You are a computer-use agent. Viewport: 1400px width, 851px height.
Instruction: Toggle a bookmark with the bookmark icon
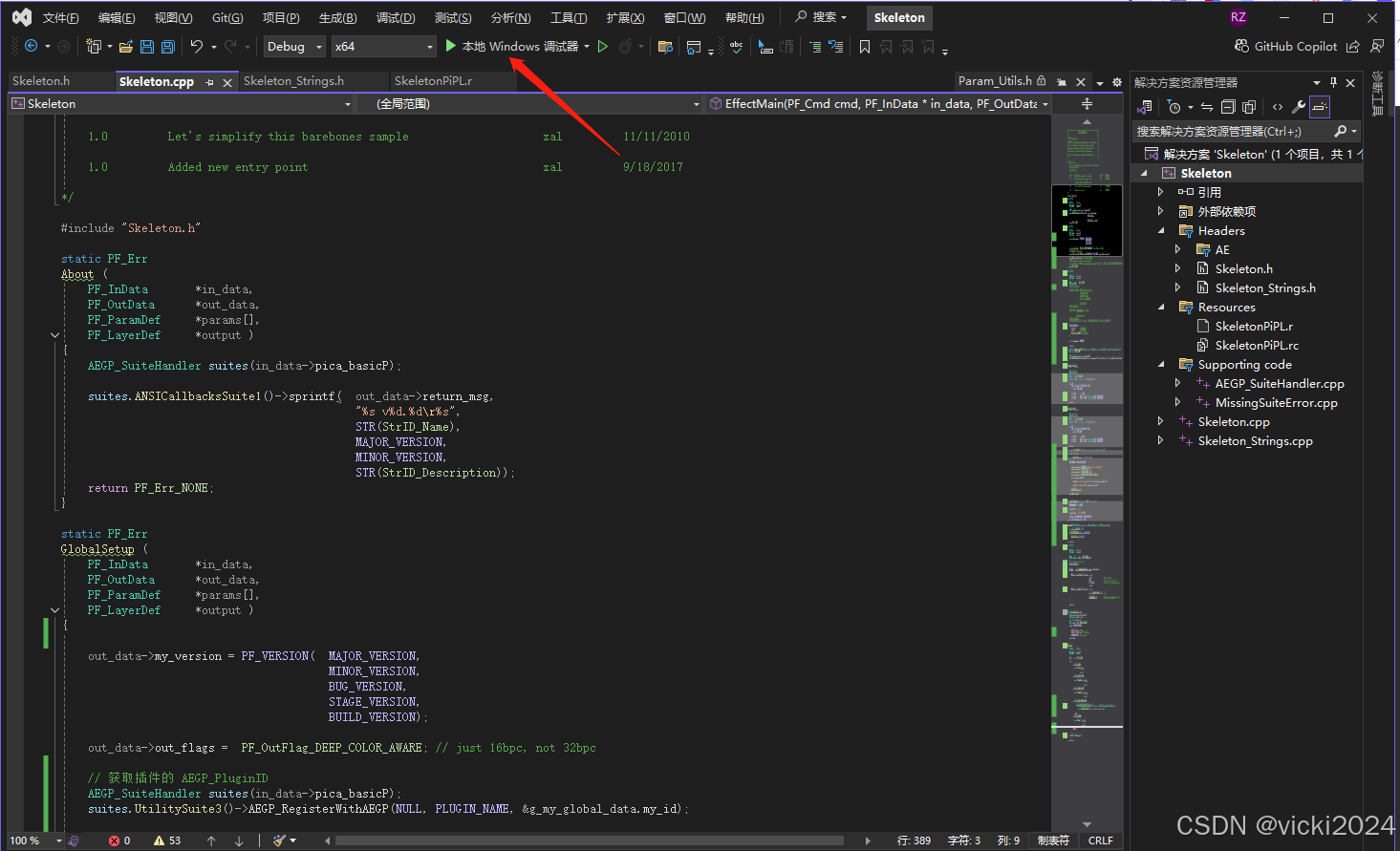(x=865, y=46)
